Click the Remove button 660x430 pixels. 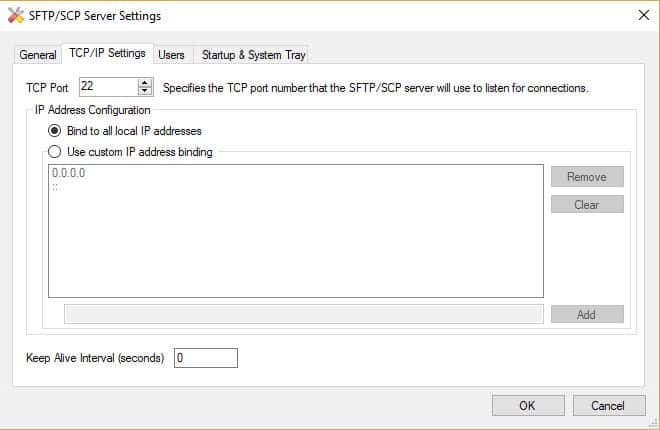pyautogui.click(x=587, y=177)
